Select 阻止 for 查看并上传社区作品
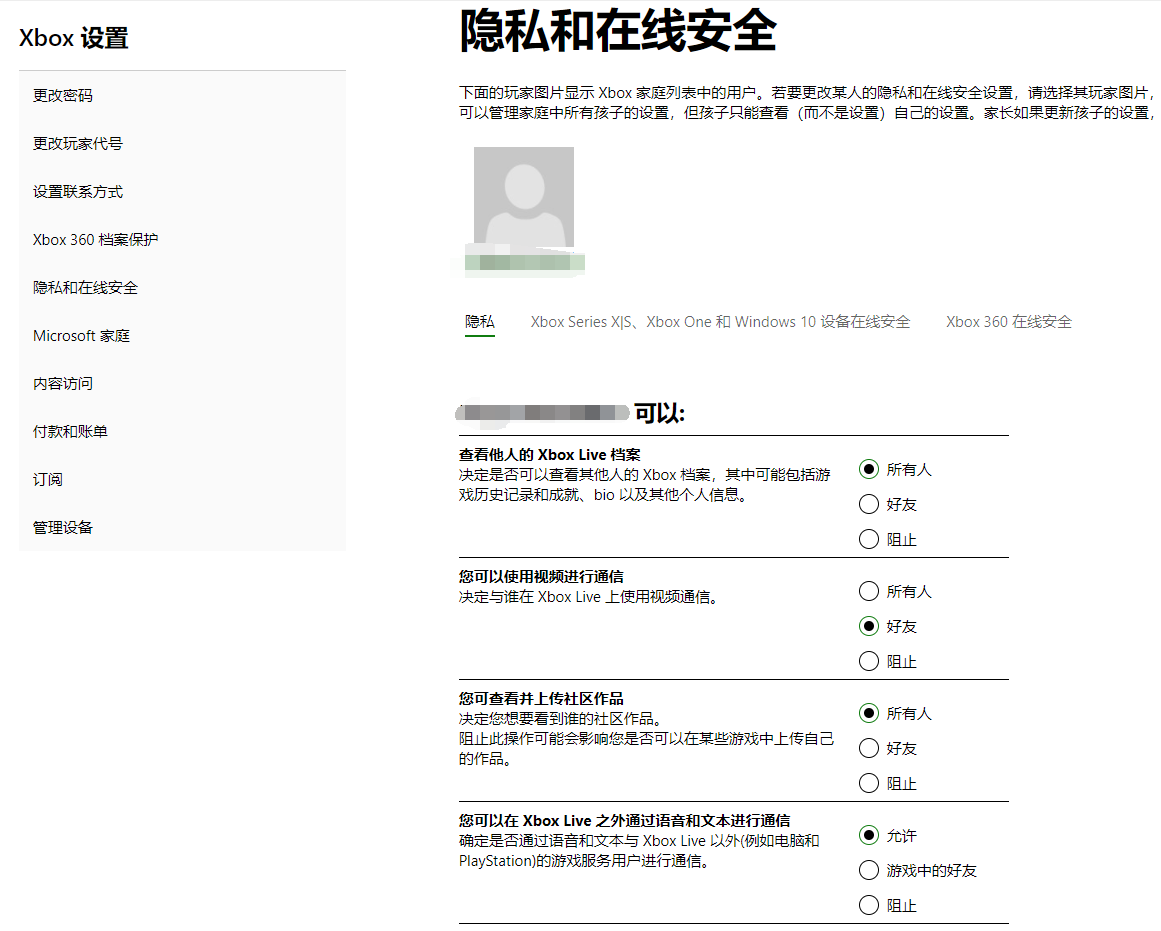The image size is (1161, 931). [x=869, y=783]
